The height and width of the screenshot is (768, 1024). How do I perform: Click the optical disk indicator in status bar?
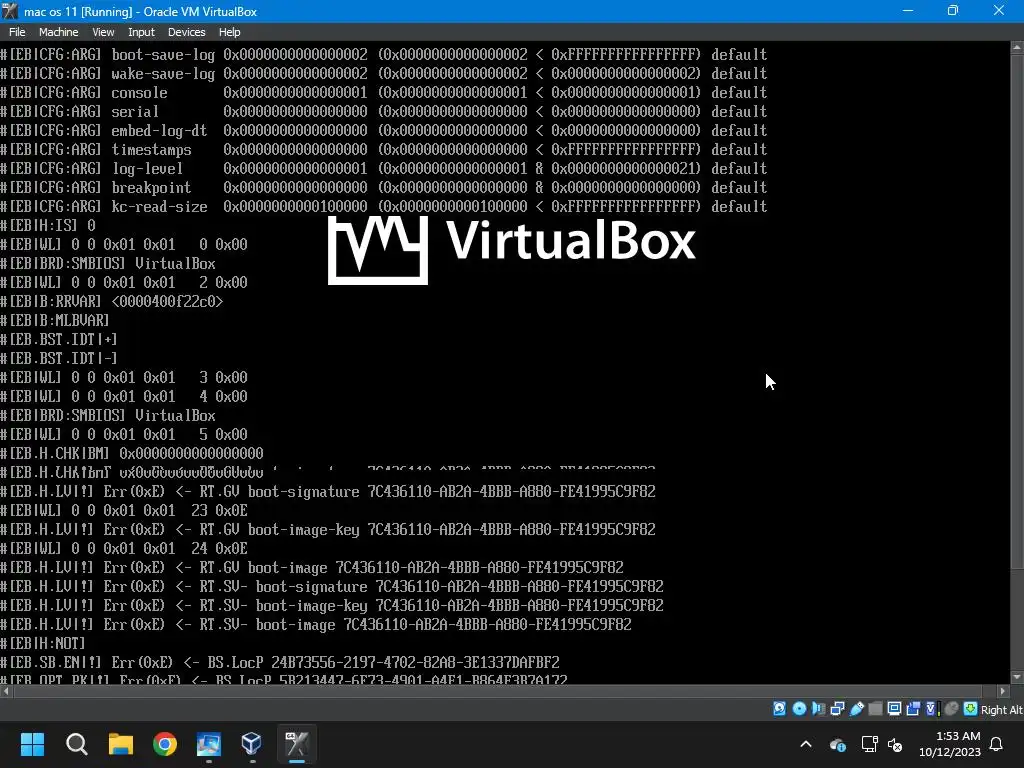[799, 709]
